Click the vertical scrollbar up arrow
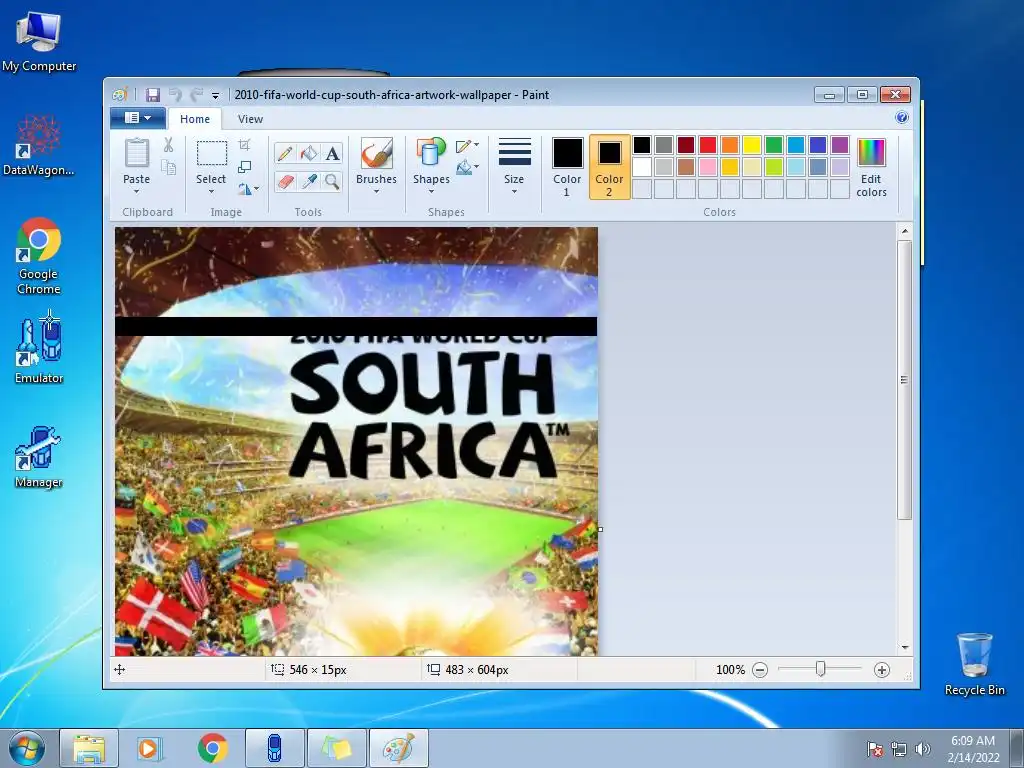 pos(904,231)
